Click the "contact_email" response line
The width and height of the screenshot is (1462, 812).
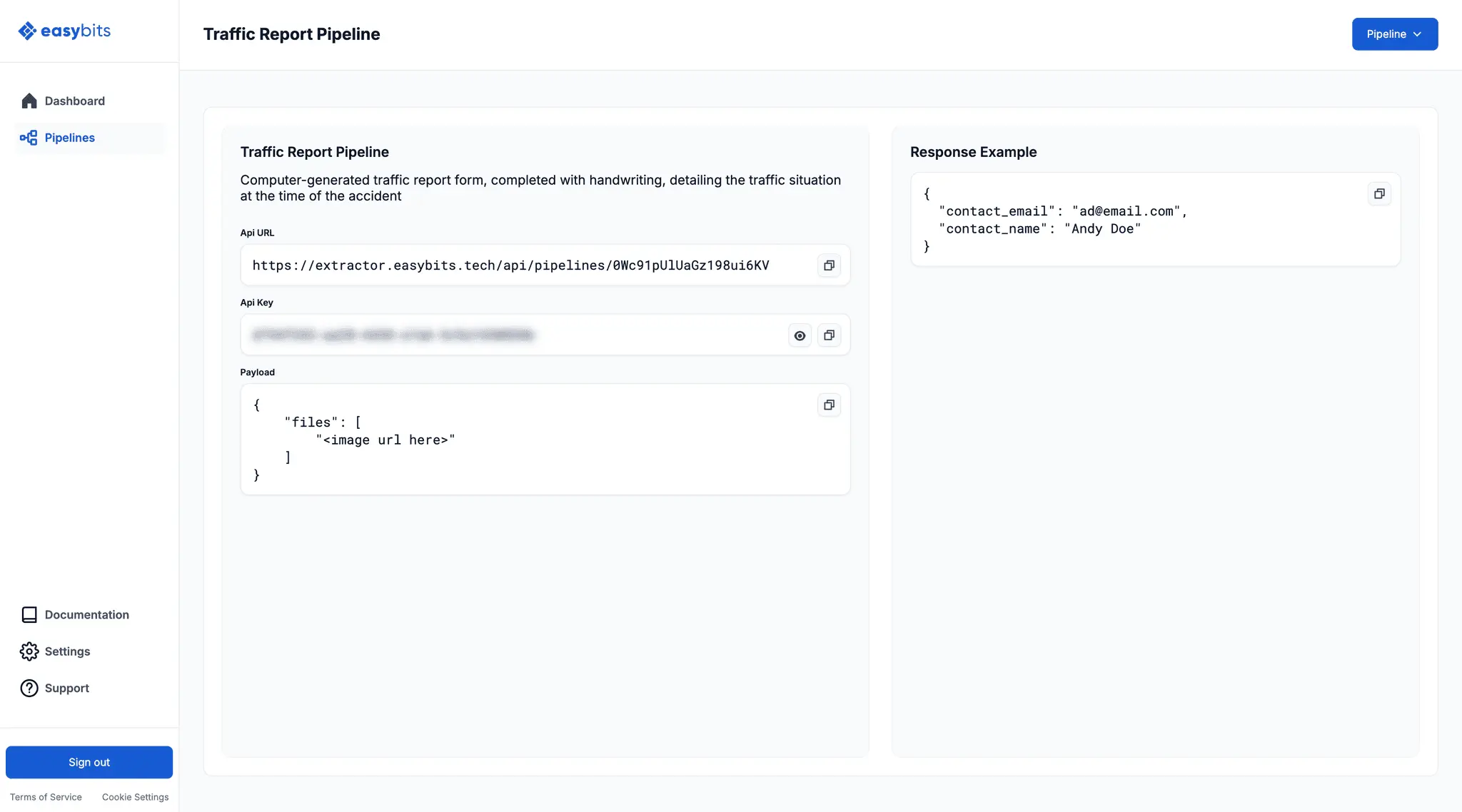tap(1063, 211)
